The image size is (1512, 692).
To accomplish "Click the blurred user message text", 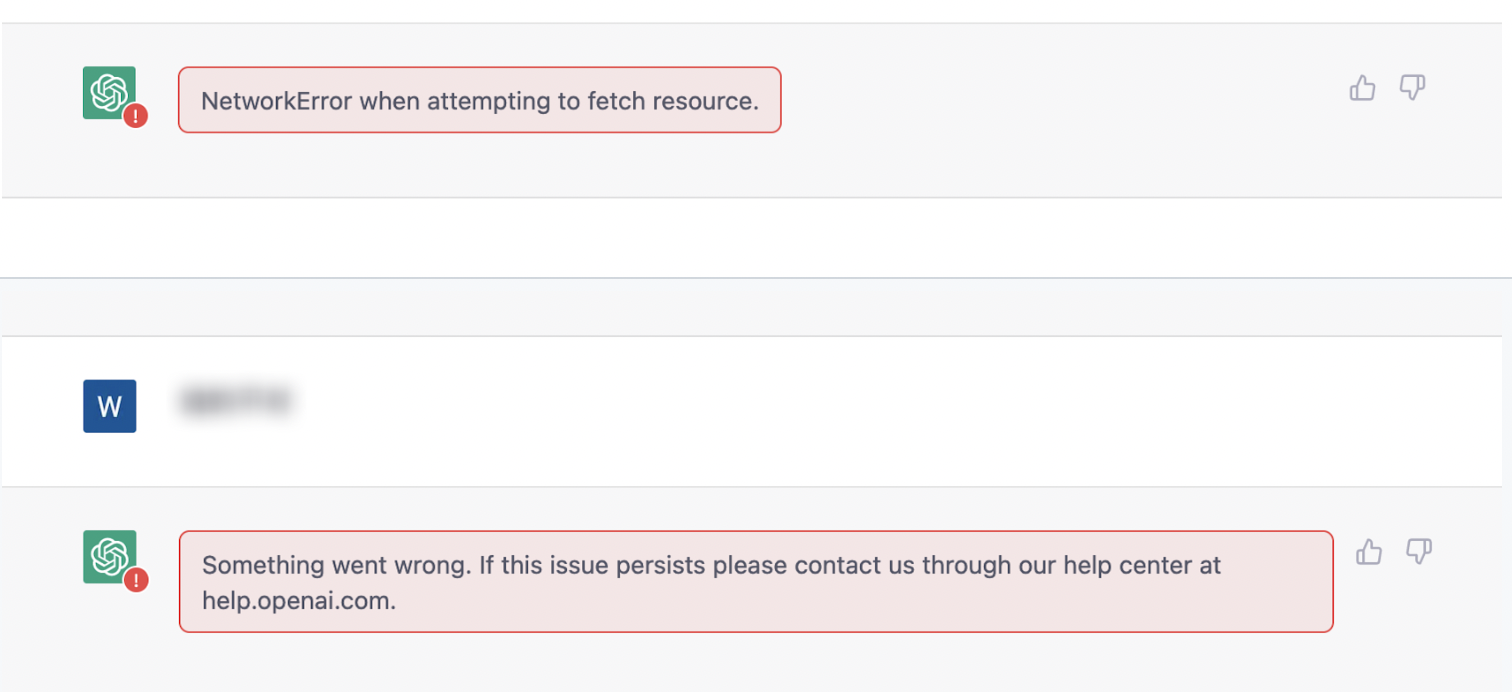I will [x=237, y=401].
